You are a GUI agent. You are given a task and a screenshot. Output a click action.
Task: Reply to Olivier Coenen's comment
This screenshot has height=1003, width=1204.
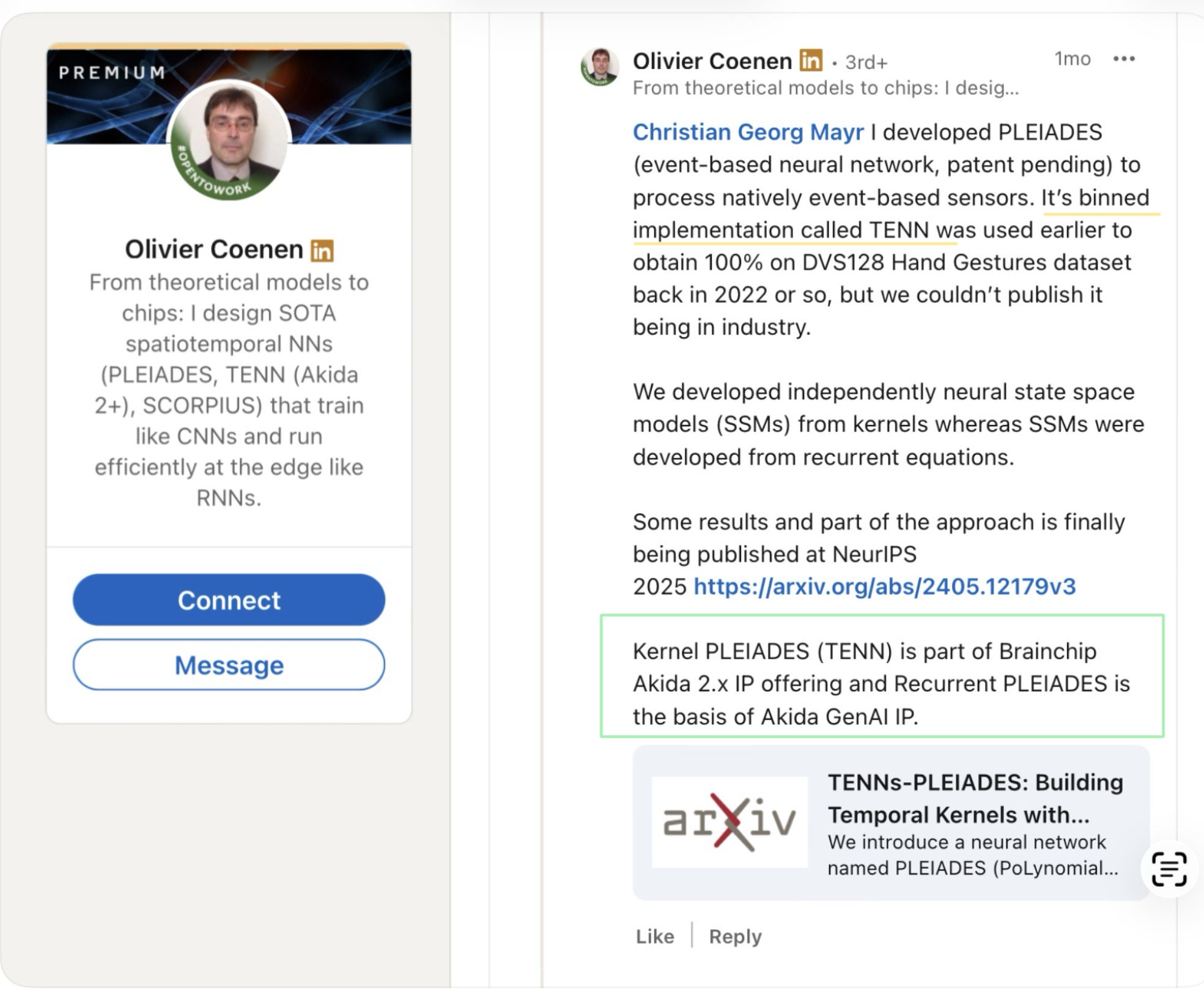click(x=735, y=936)
